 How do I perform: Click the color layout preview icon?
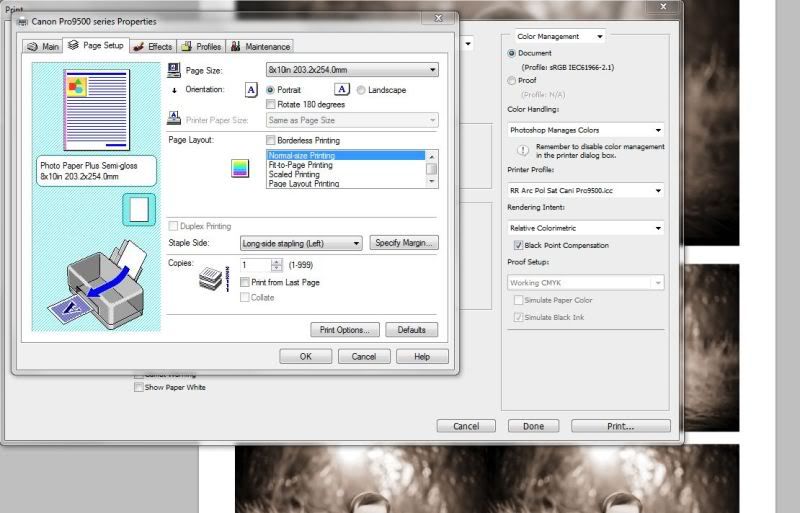click(x=239, y=168)
